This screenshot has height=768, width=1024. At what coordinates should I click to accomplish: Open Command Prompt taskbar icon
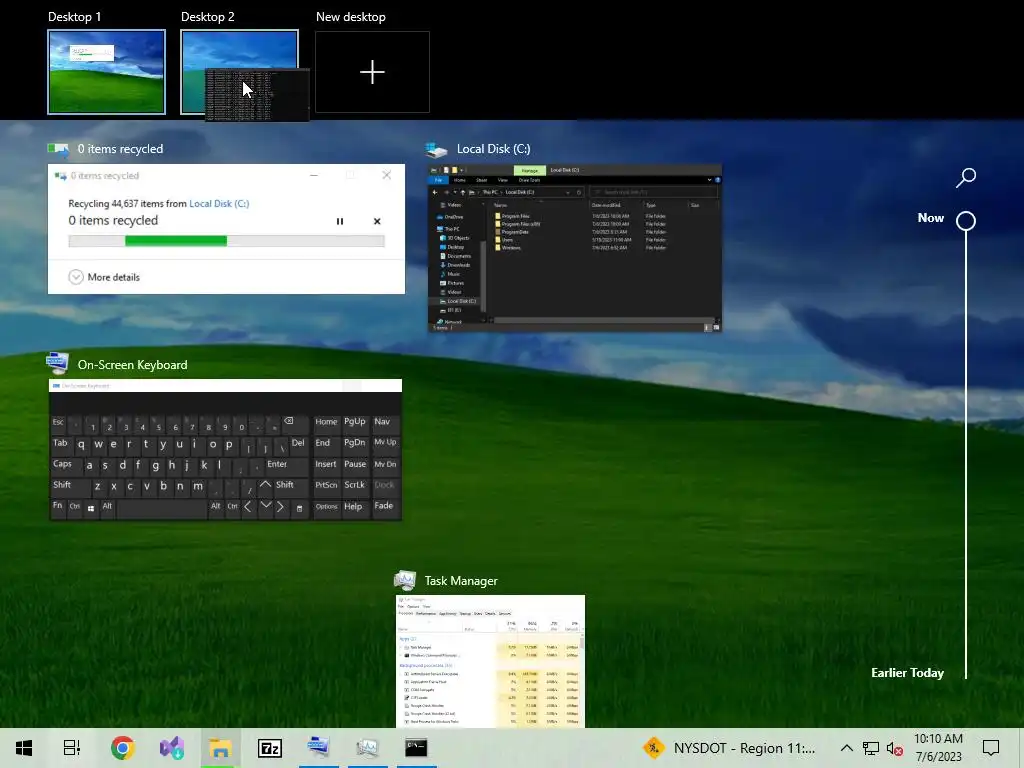pyautogui.click(x=416, y=747)
